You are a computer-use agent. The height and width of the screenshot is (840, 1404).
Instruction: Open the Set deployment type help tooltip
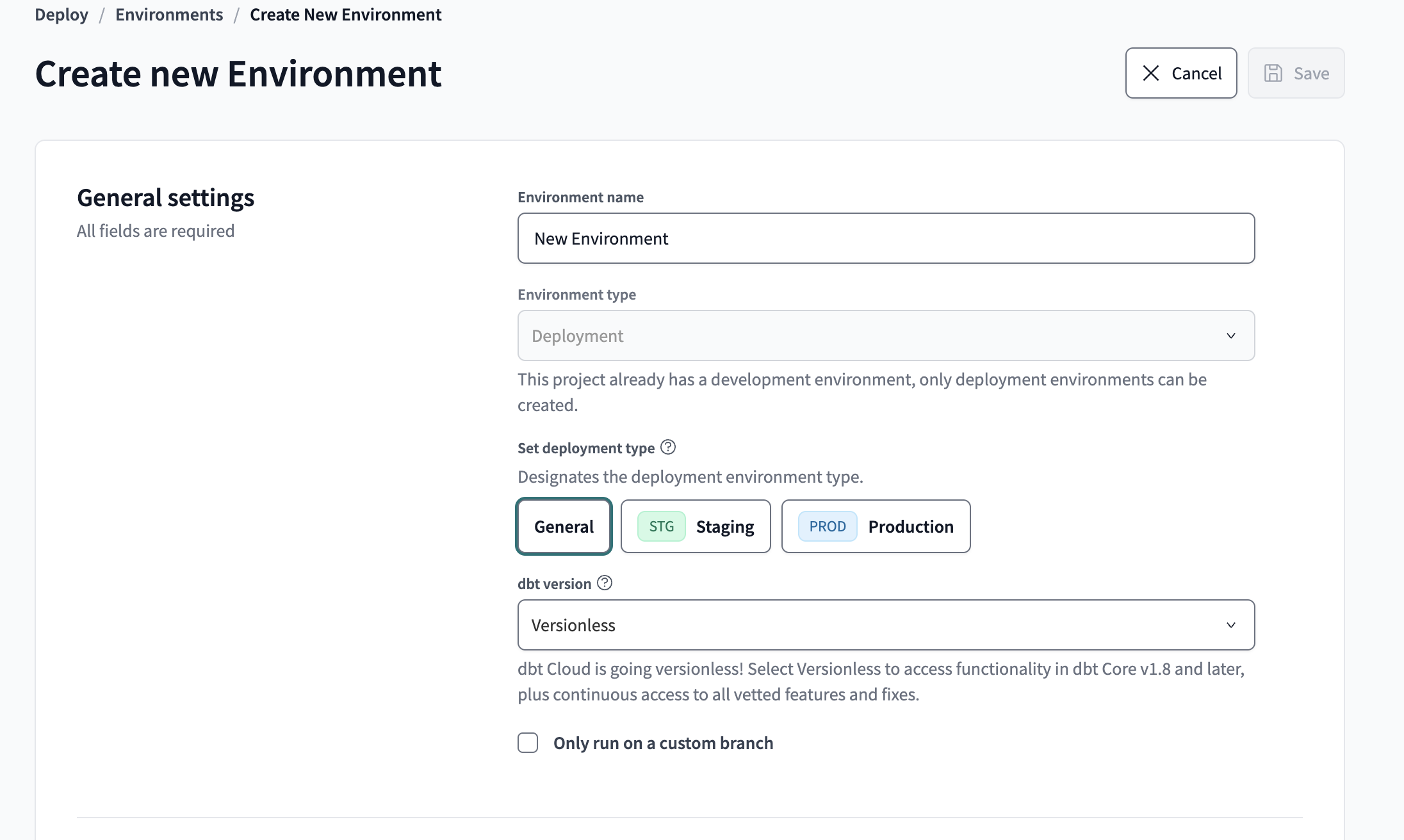pos(669,448)
